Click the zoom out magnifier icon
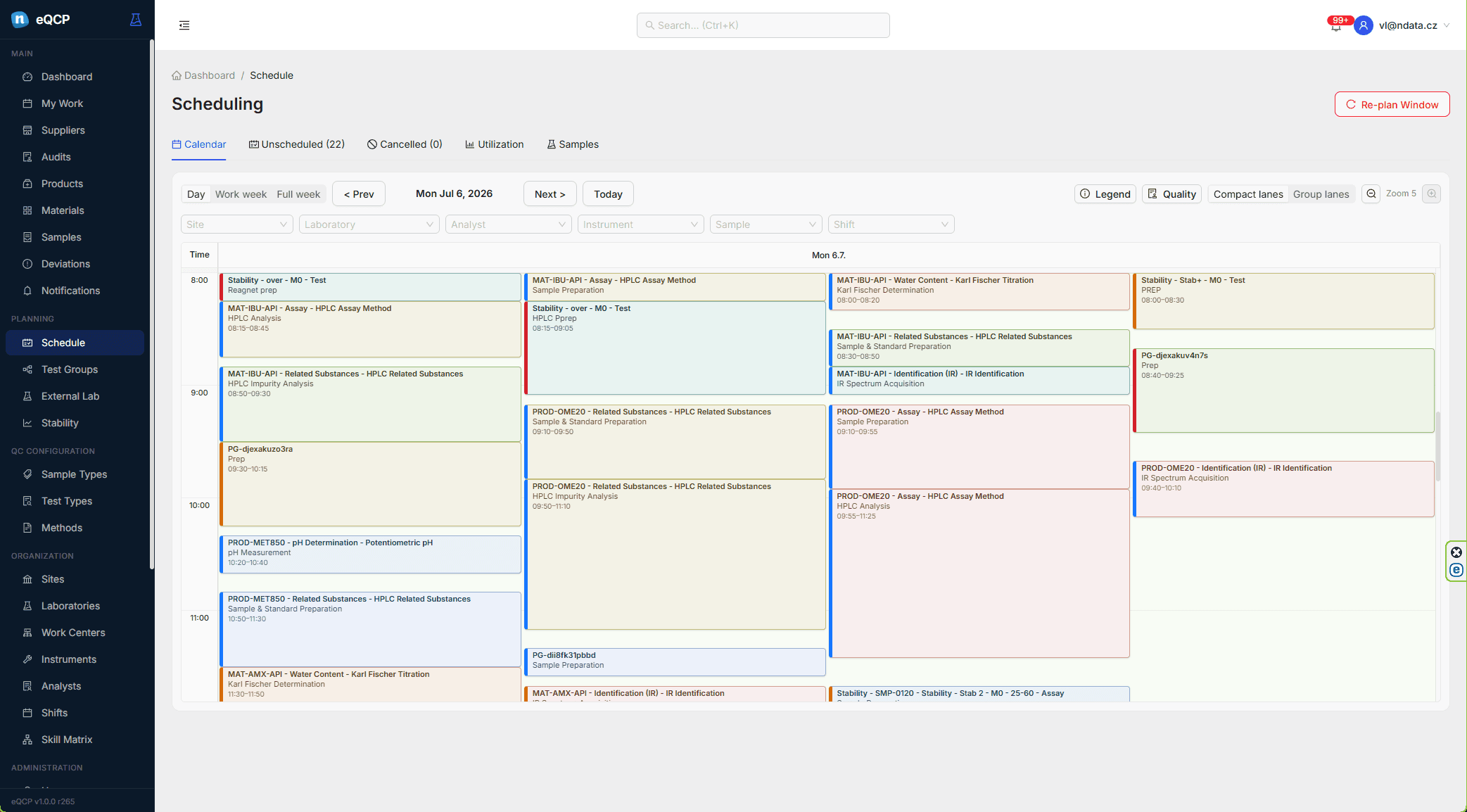 coord(1371,194)
